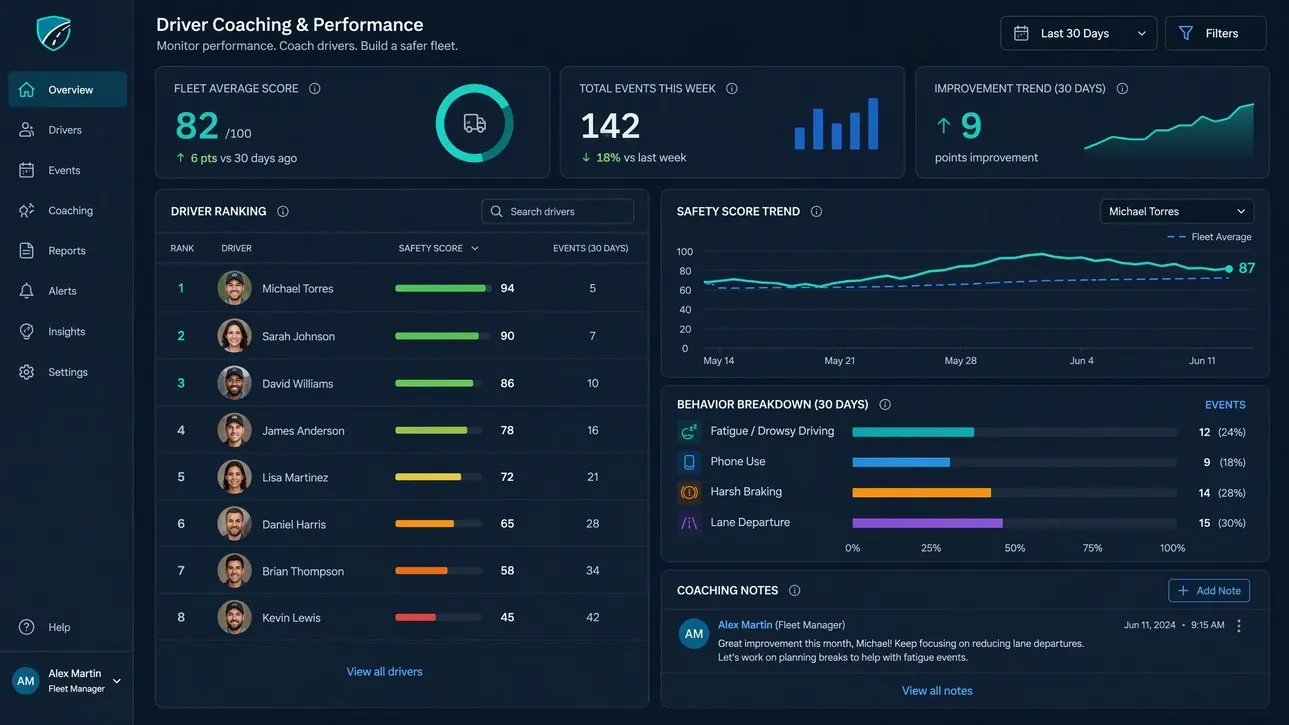
Task: Select driver row Lisa Martinez
Action: [401, 477]
